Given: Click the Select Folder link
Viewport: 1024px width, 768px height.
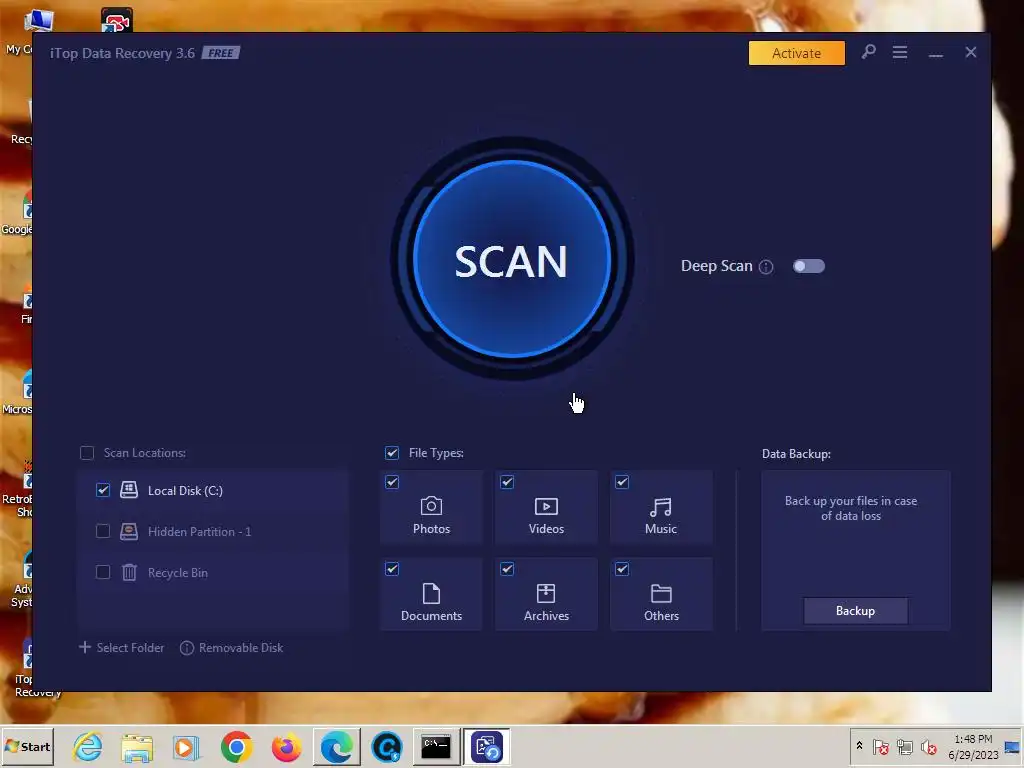Looking at the screenshot, I should (121, 647).
